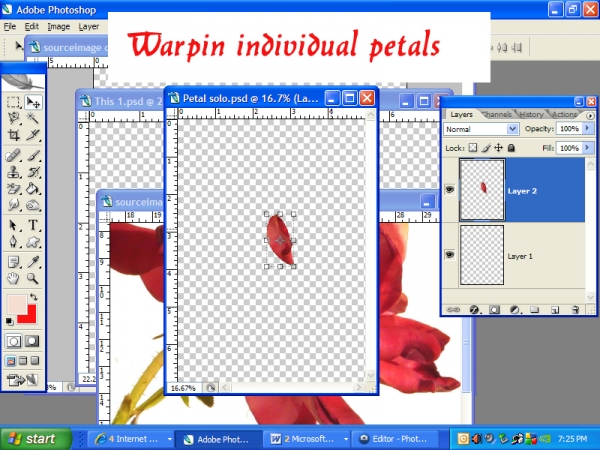The height and width of the screenshot is (450, 600).
Task: Toggle lock position
Action: point(499,148)
